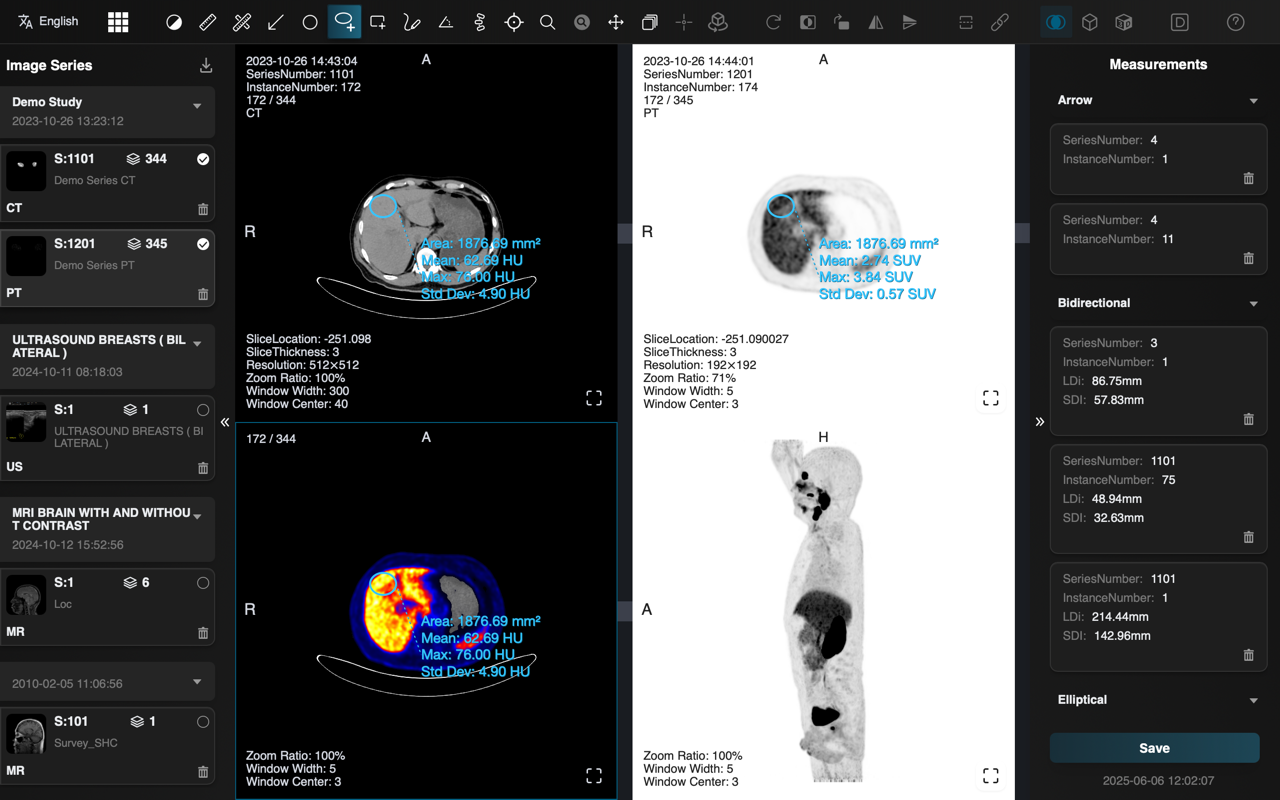Select the Arrow annotation tool

[x=275, y=21]
